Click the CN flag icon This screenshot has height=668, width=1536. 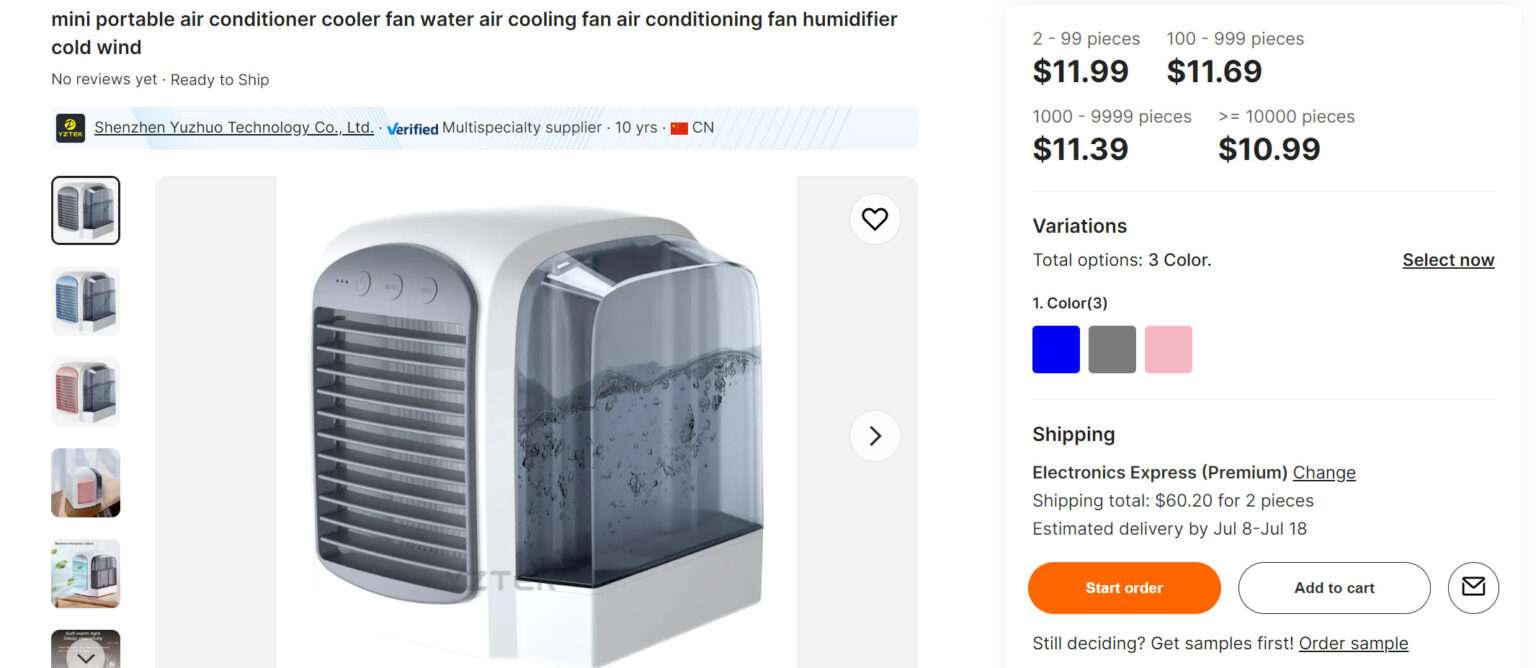(681, 127)
